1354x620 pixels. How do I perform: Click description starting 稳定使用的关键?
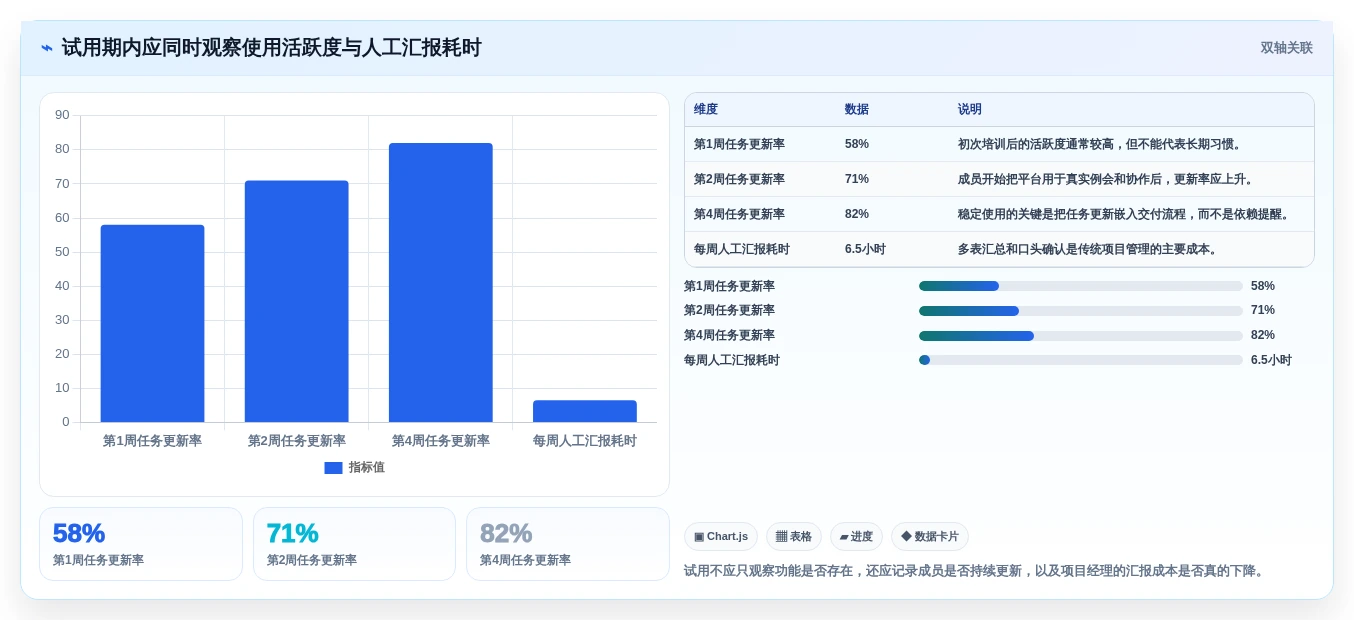(x=1126, y=214)
